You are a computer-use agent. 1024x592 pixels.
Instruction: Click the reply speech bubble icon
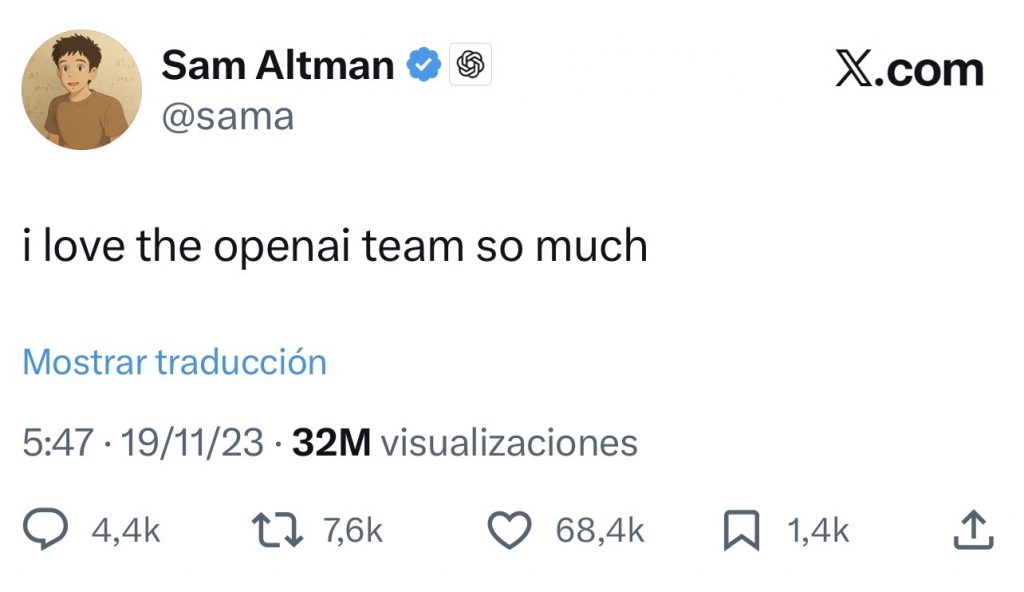coord(46,530)
